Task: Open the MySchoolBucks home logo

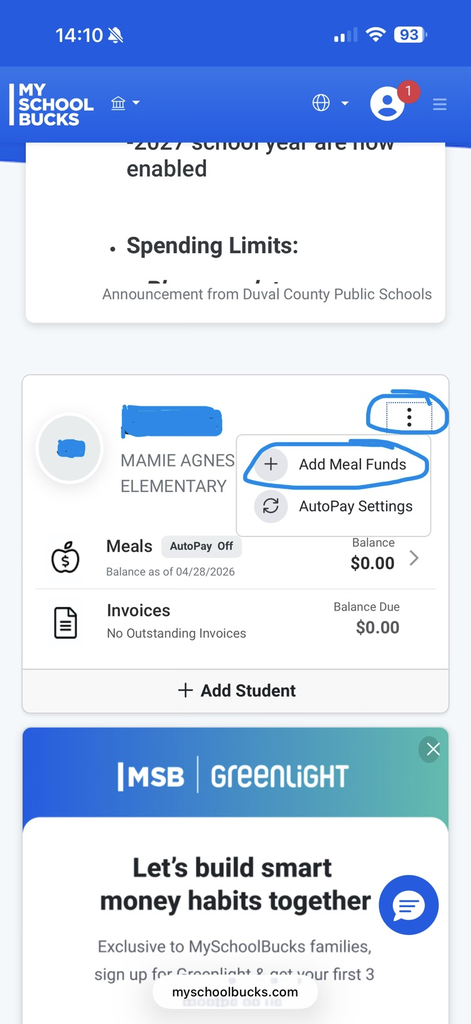Action: point(52,104)
